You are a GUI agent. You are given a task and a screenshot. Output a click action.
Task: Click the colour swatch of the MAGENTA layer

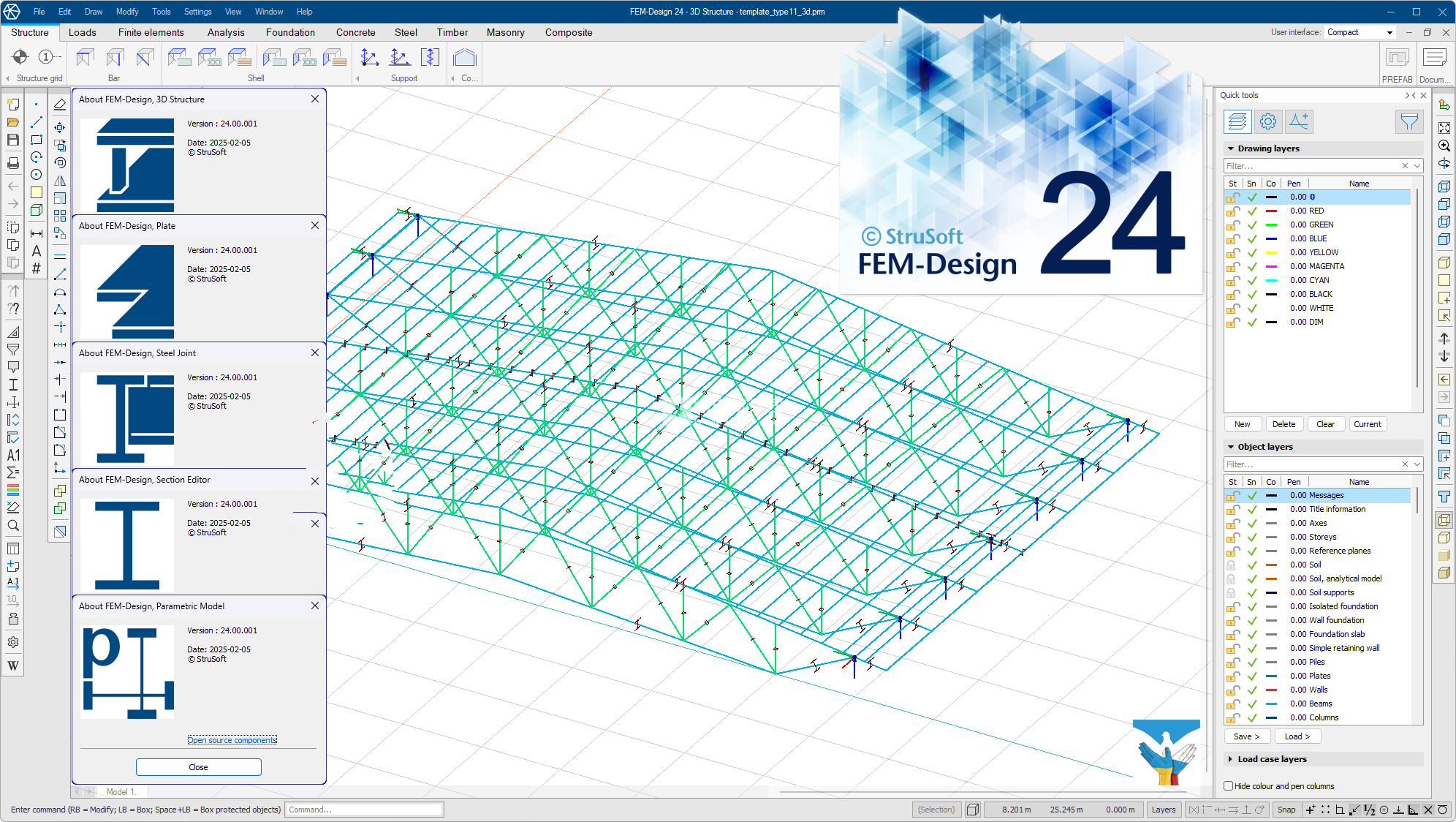pos(1272,267)
